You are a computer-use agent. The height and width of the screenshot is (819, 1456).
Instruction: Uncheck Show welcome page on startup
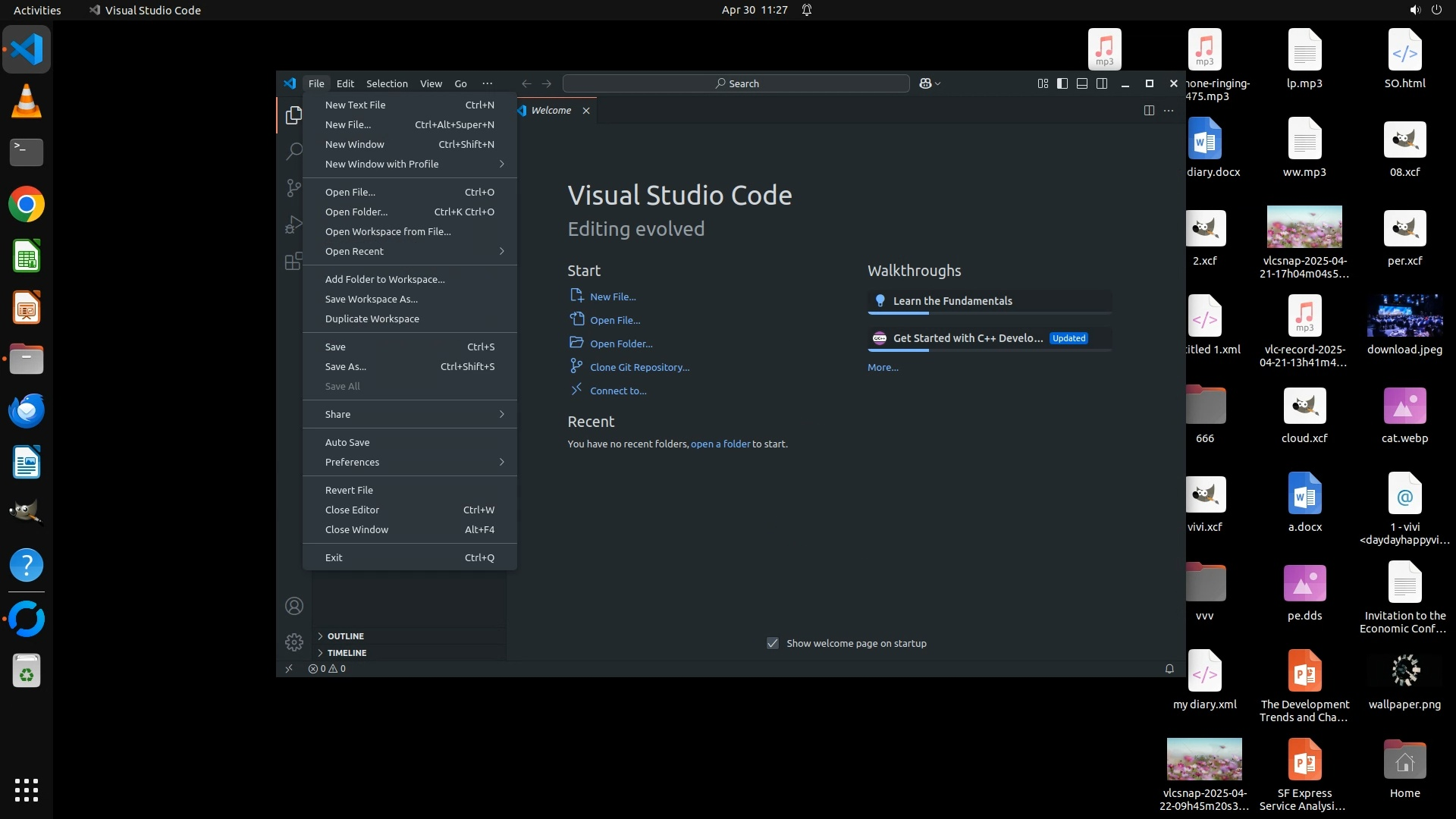click(x=773, y=643)
